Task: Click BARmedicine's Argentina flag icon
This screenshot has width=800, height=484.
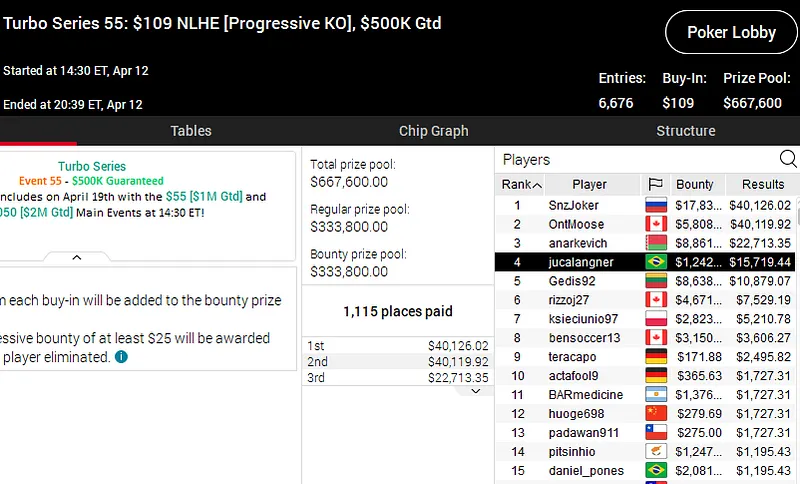Action: (655, 395)
